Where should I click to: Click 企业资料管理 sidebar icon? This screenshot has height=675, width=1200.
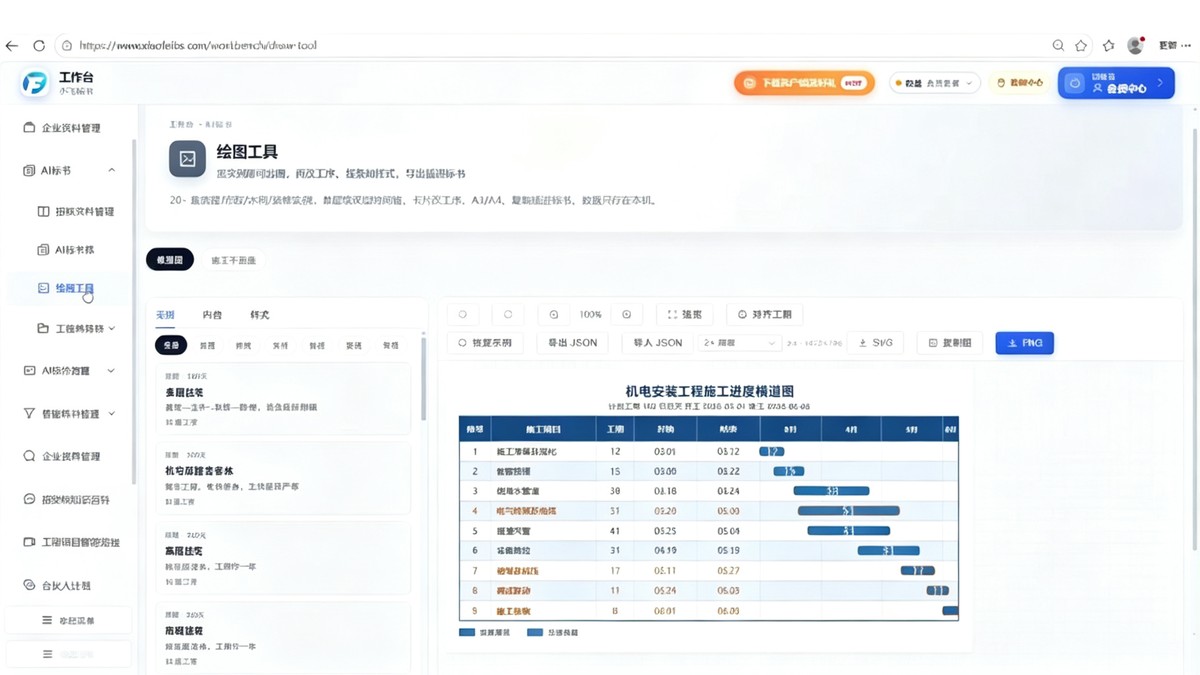pos(29,128)
